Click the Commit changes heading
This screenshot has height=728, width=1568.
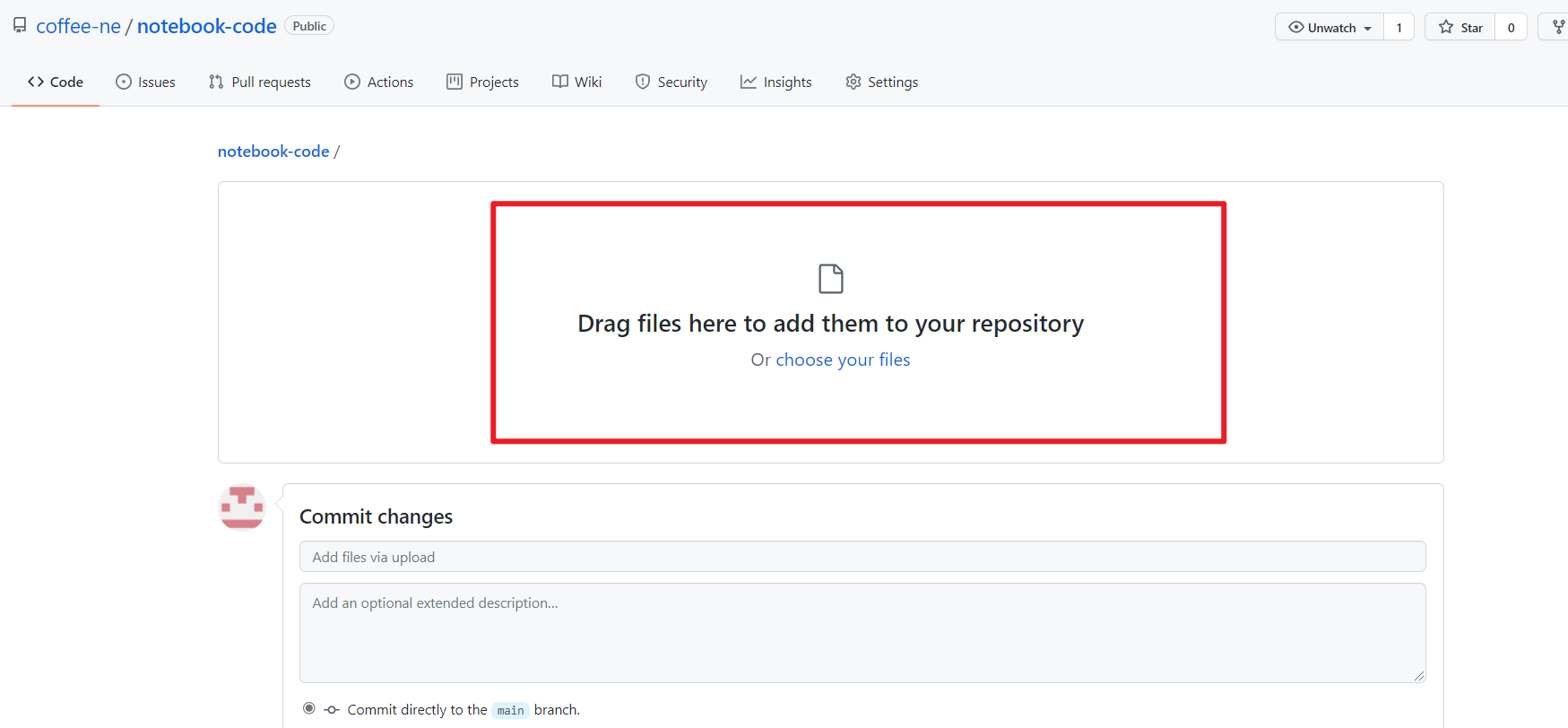coord(377,516)
